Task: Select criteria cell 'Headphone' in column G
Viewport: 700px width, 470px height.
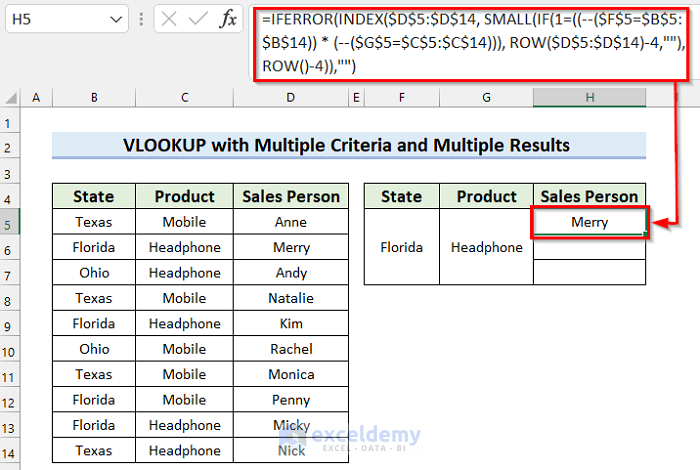Action: point(487,247)
